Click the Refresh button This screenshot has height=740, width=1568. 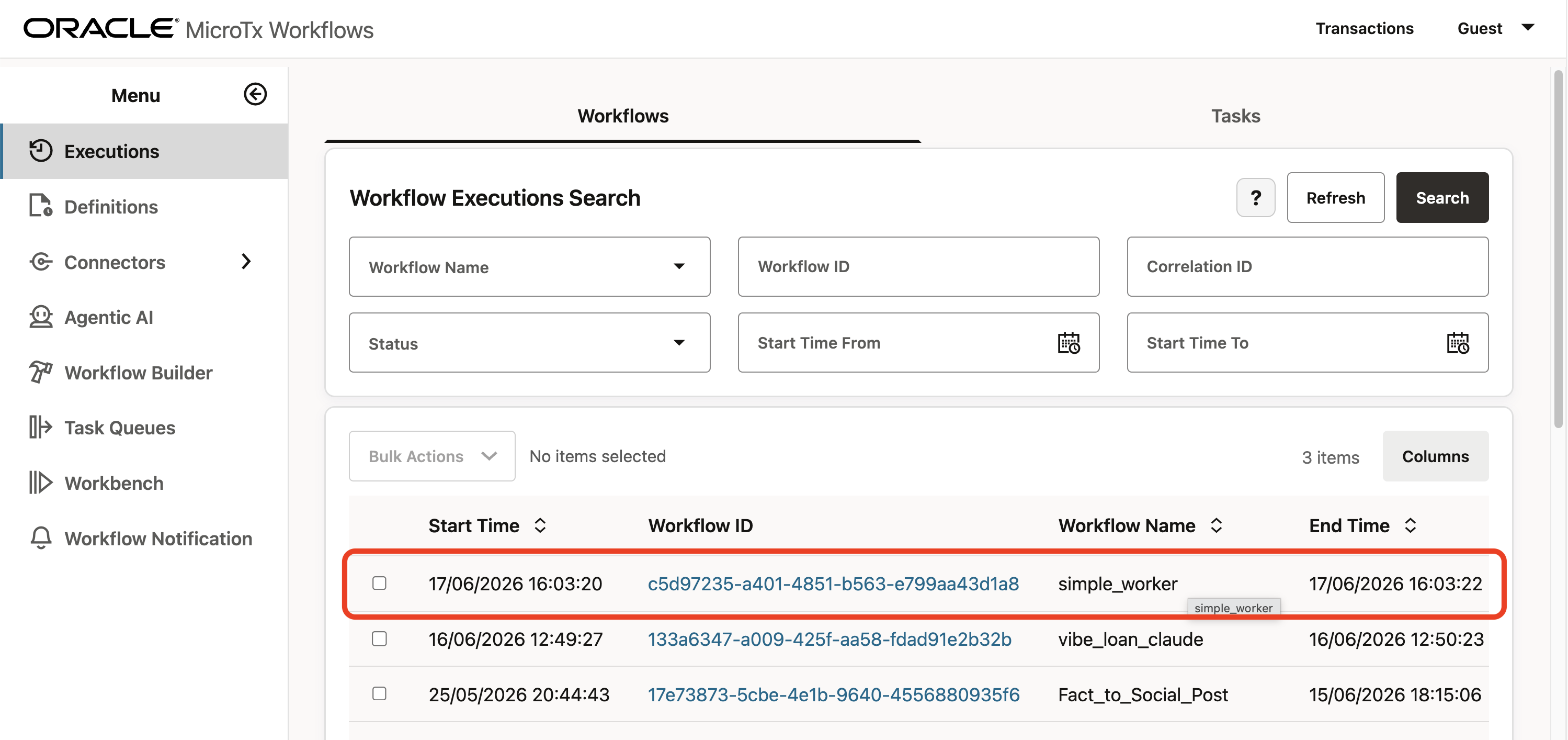[x=1335, y=197]
